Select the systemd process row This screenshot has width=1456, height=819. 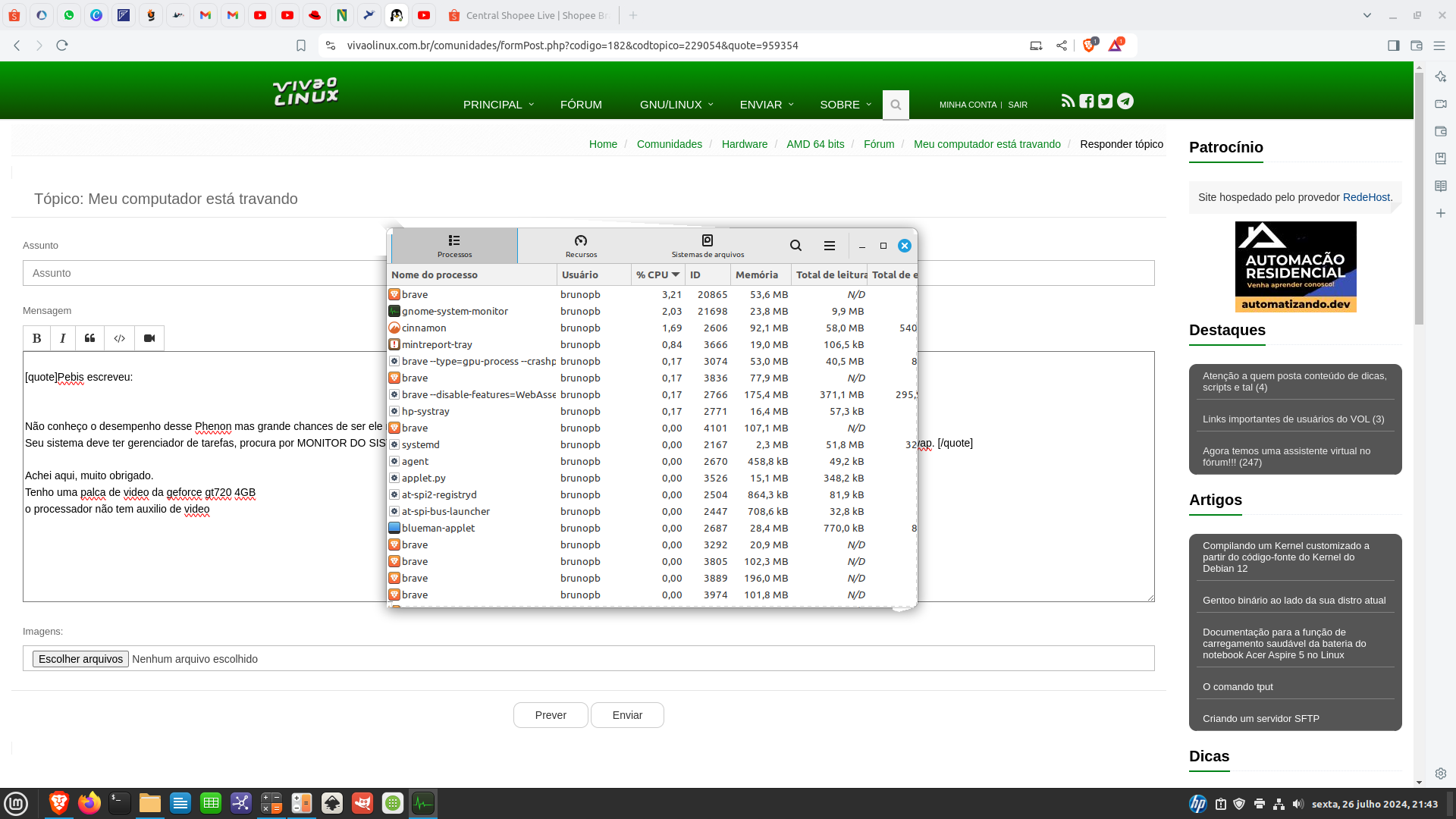(x=652, y=444)
